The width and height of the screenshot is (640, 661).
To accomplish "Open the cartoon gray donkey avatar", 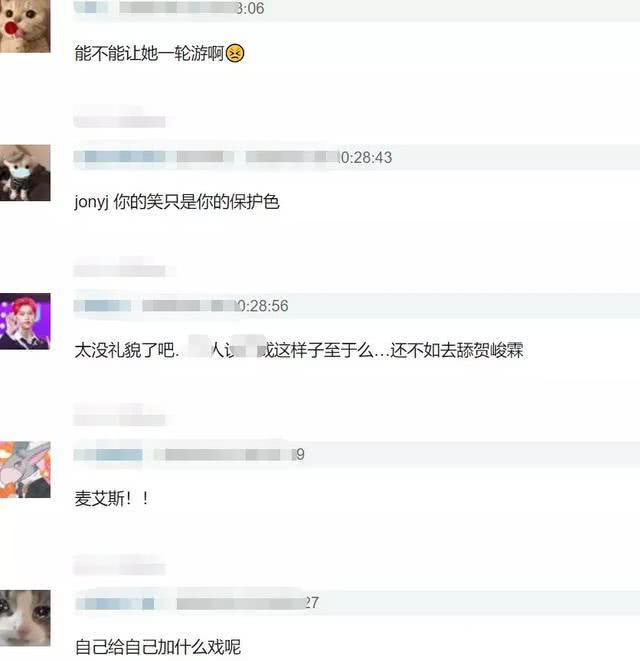I will (x=25, y=470).
